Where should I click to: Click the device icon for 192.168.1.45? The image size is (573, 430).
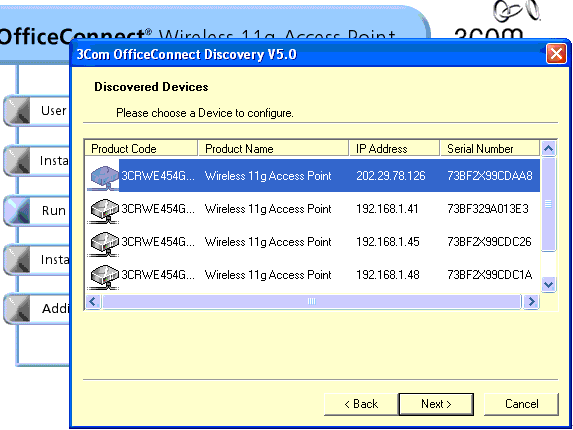105,244
